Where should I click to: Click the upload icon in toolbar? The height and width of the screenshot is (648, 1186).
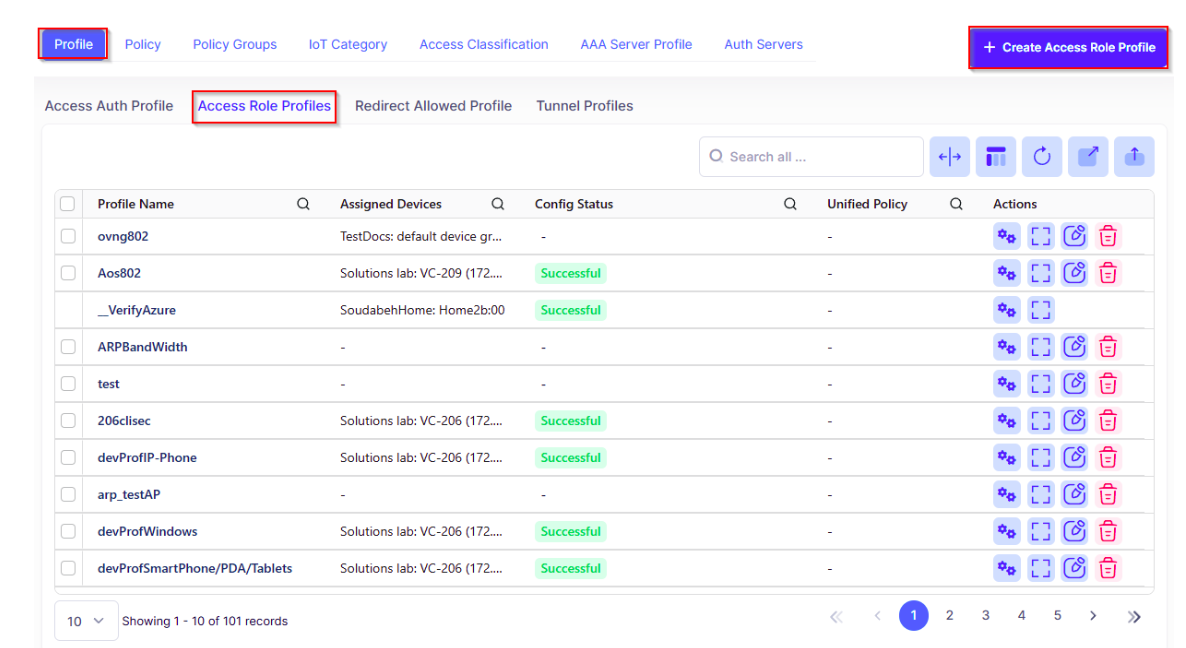1134,157
